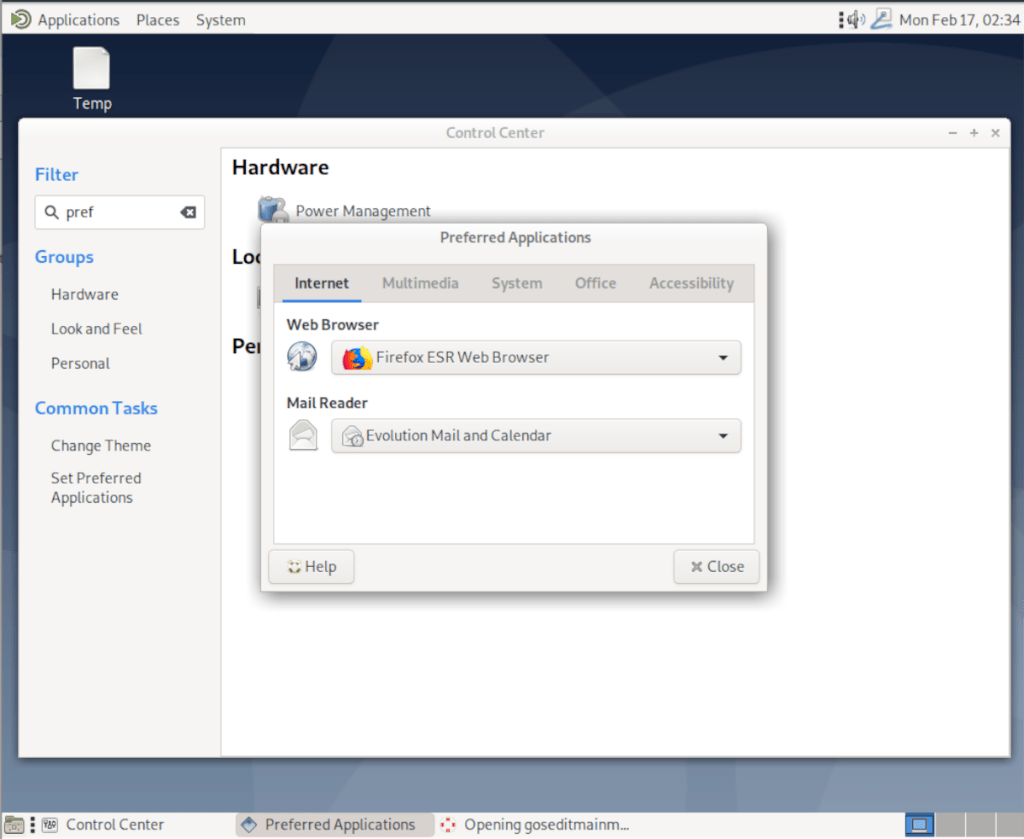Expand the System tab in Preferred Applications
This screenshot has height=839, width=1024.
pyautogui.click(x=516, y=283)
